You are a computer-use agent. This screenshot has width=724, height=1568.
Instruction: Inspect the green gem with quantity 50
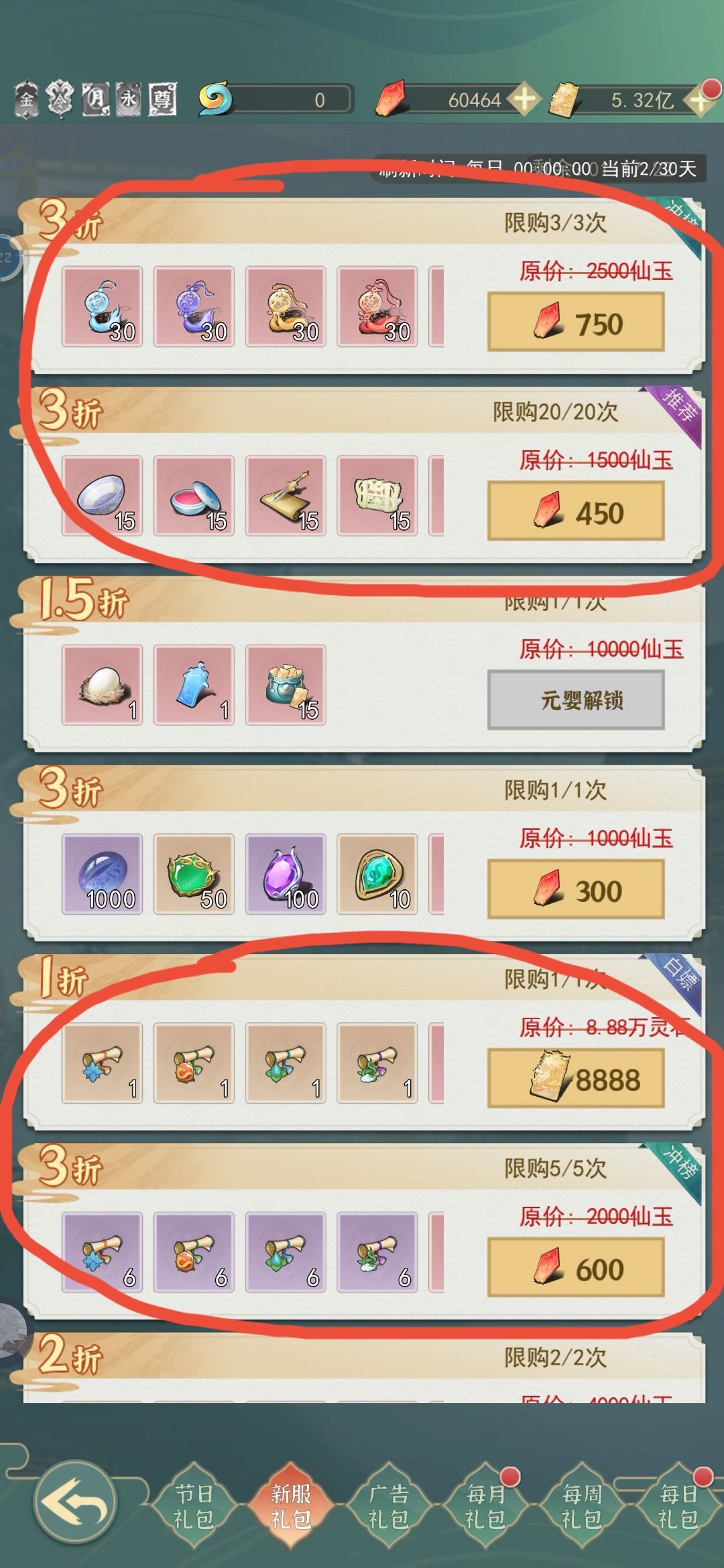[x=194, y=874]
